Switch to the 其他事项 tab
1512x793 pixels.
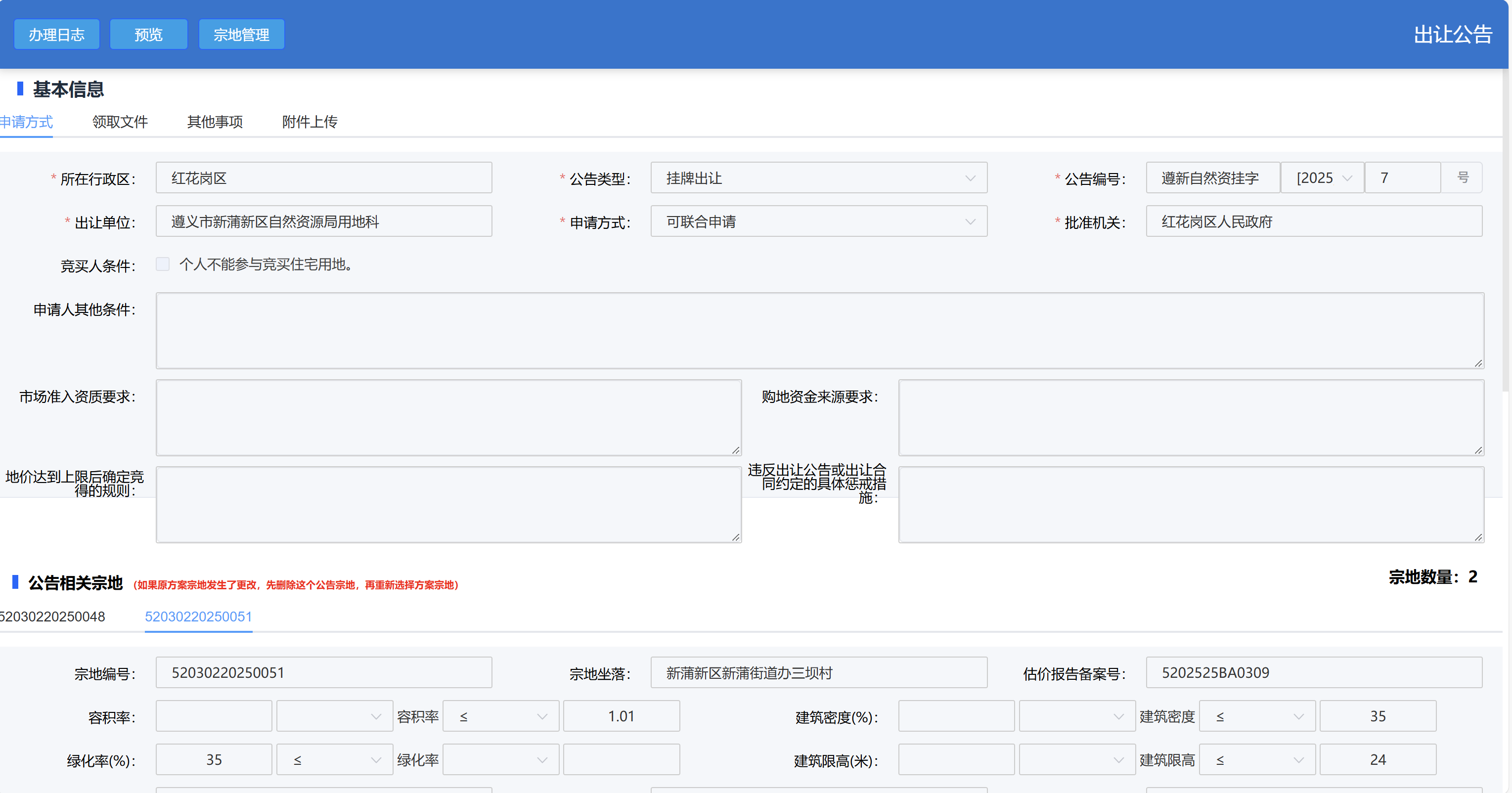coord(215,122)
